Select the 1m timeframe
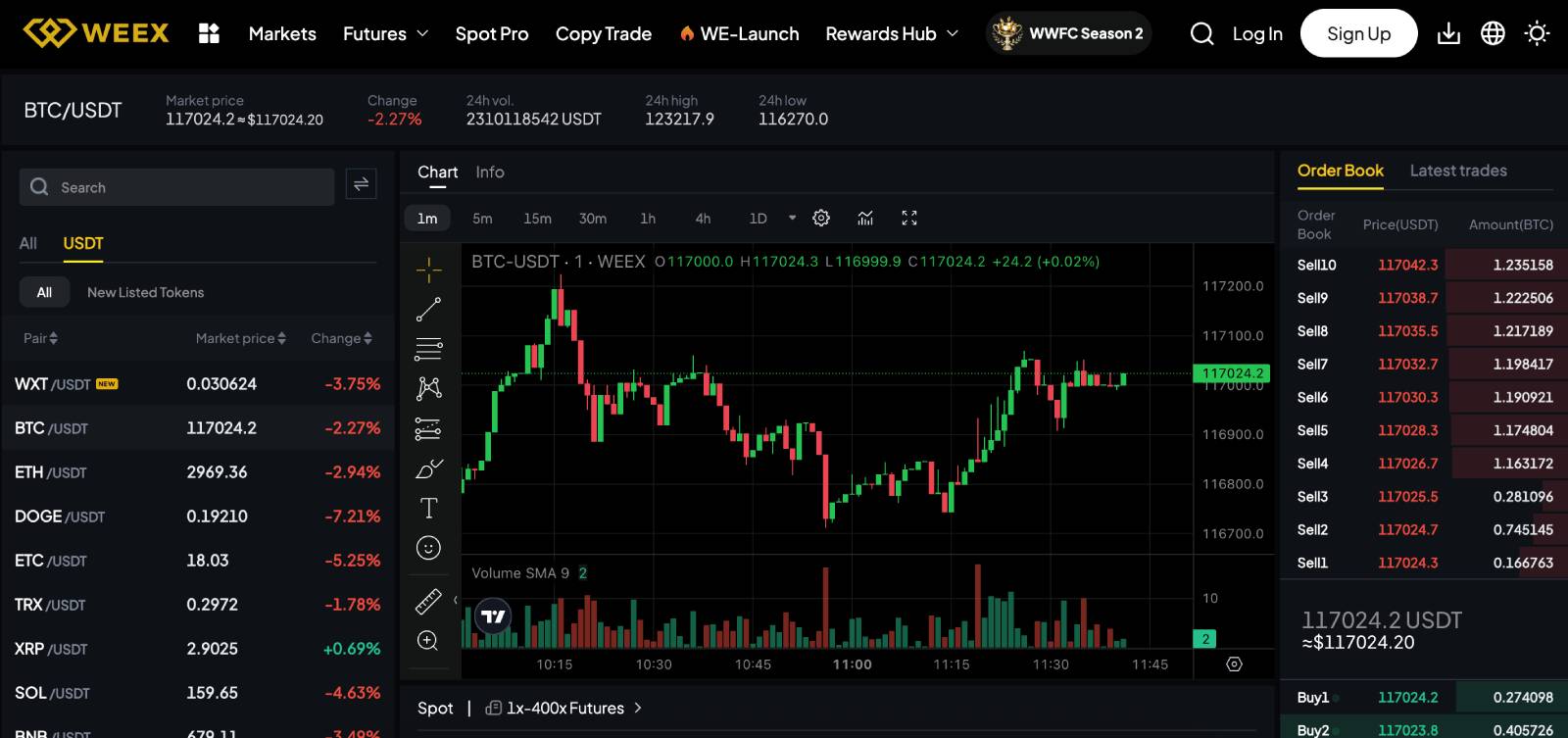The height and width of the screenshot is (738, 1568). point(427,219)
